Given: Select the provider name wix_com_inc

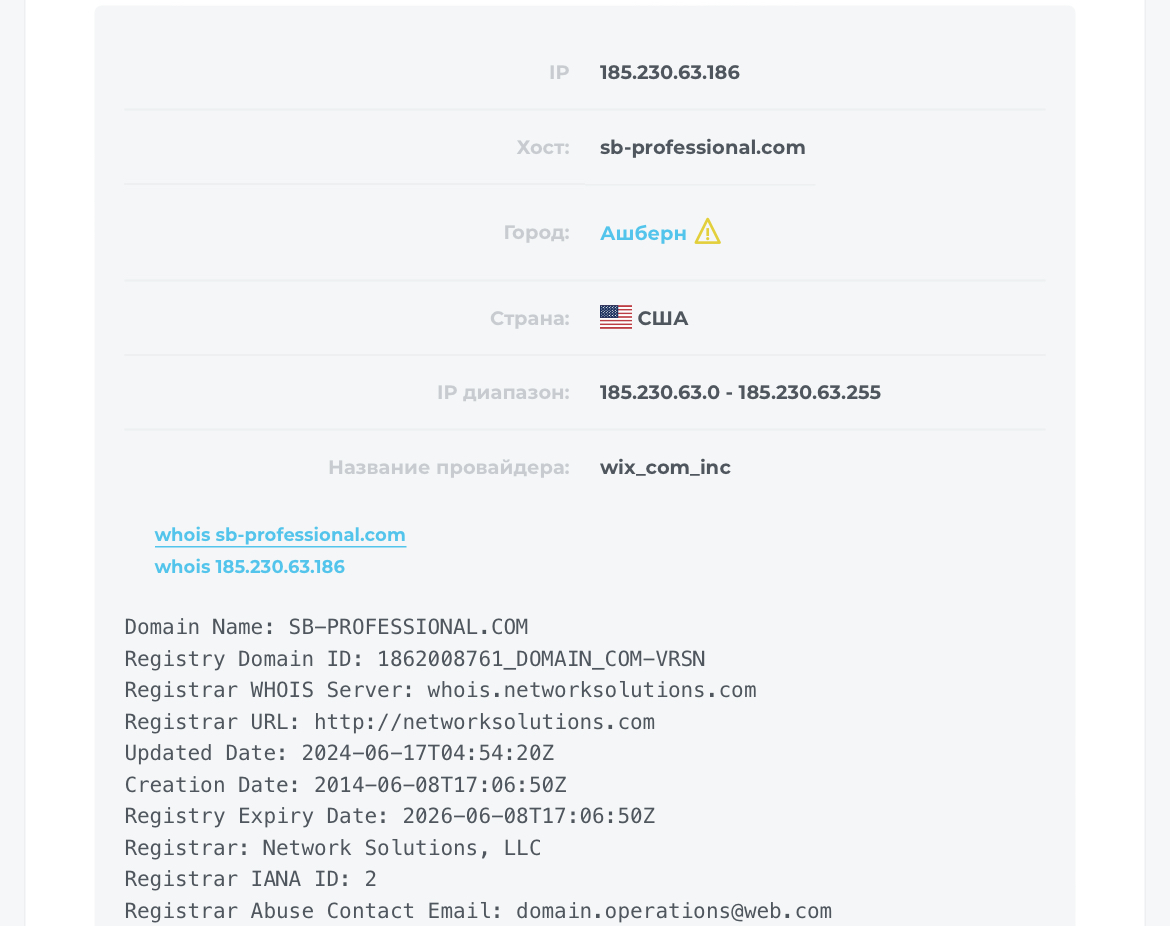Looking at the screenshot, I should coord(665,467).
